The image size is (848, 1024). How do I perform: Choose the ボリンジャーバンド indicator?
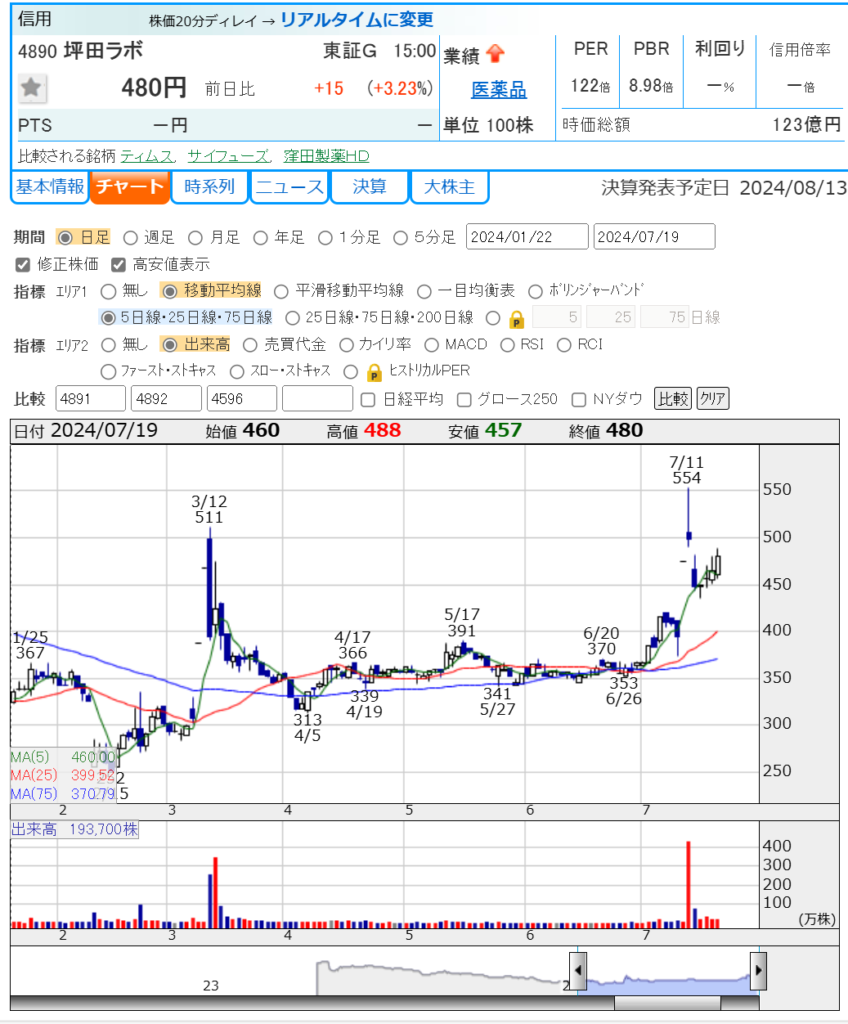(535, 291)
